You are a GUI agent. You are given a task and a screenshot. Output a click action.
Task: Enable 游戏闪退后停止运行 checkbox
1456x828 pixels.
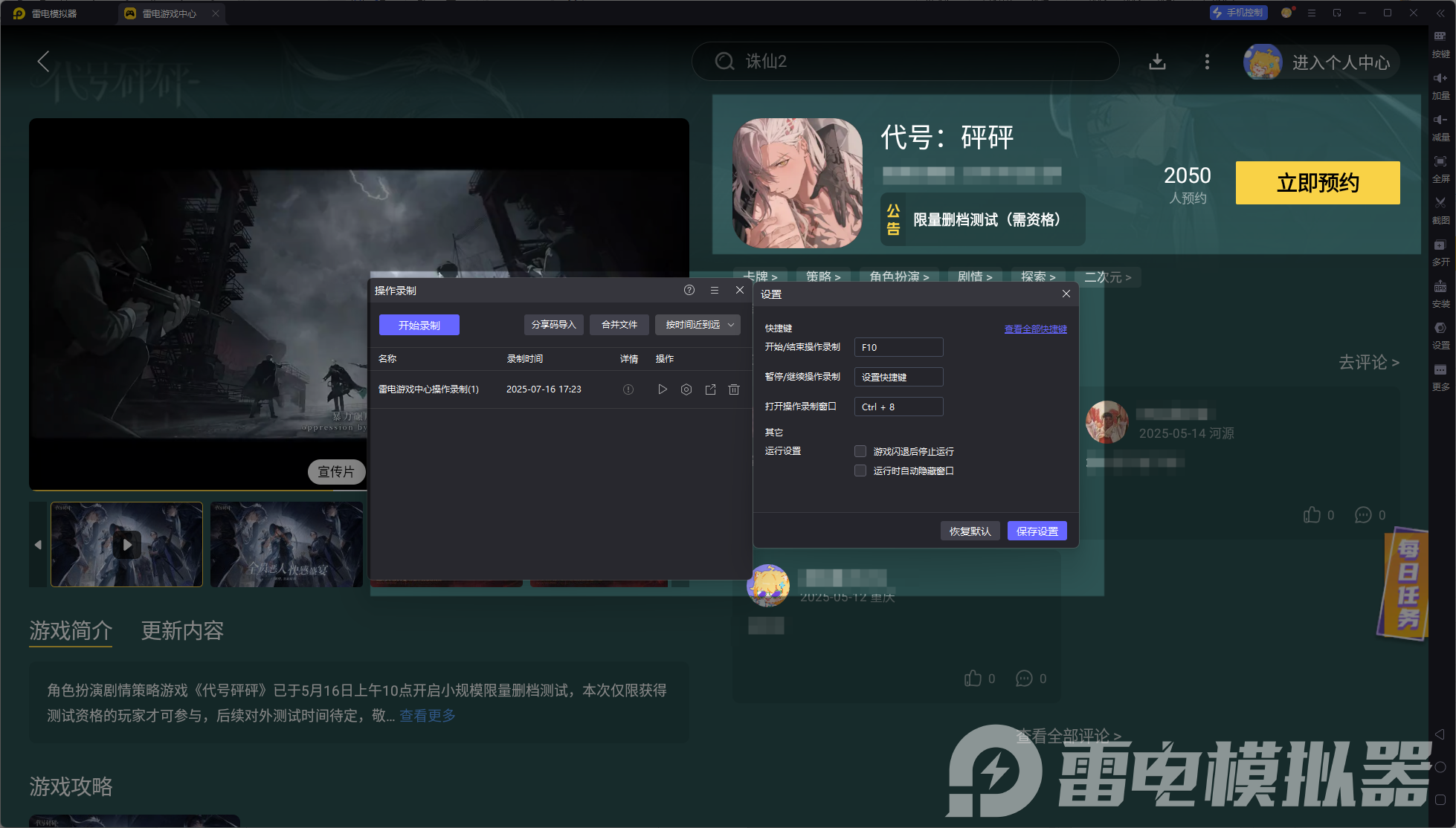point(860,451)
